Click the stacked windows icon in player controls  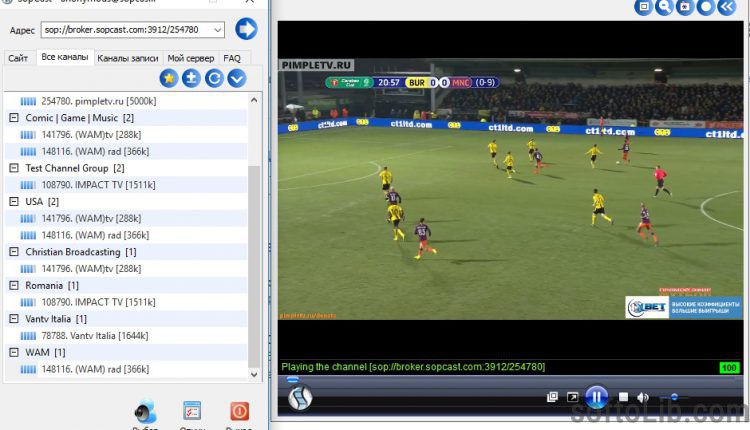click(552, 397)
